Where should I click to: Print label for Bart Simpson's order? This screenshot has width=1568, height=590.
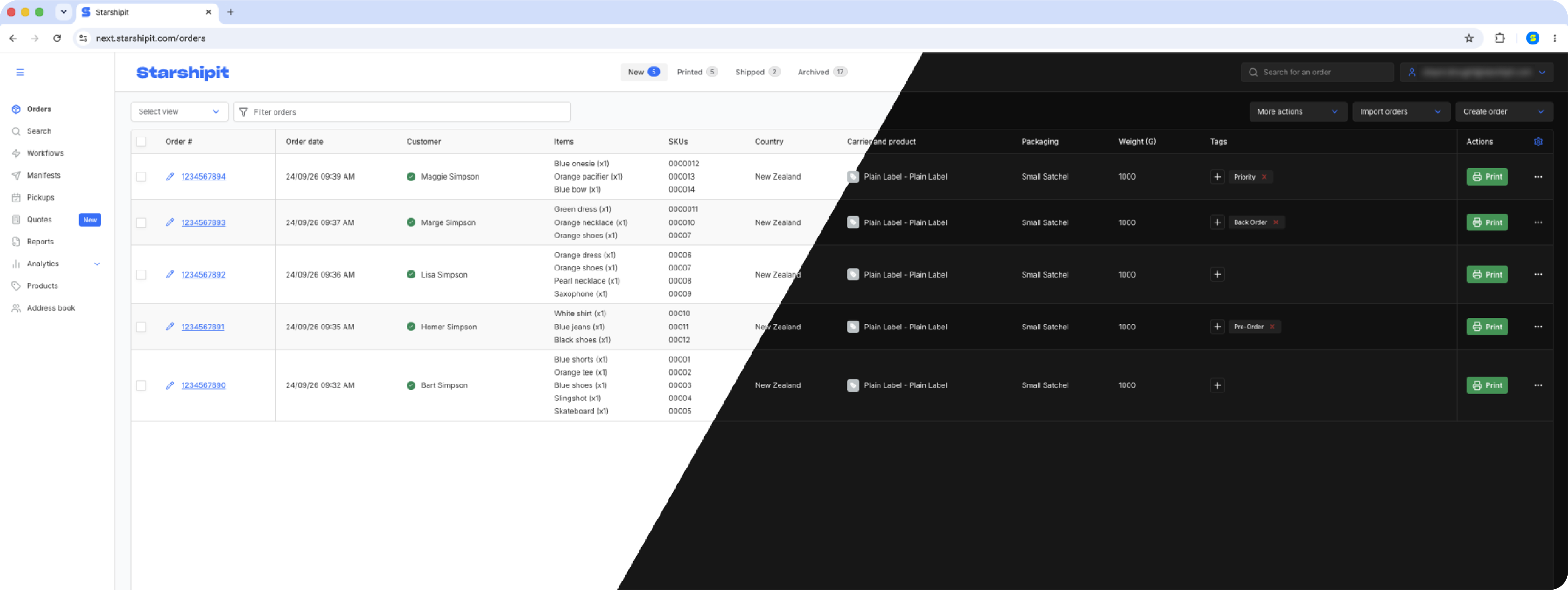[x=1486, y=386]
